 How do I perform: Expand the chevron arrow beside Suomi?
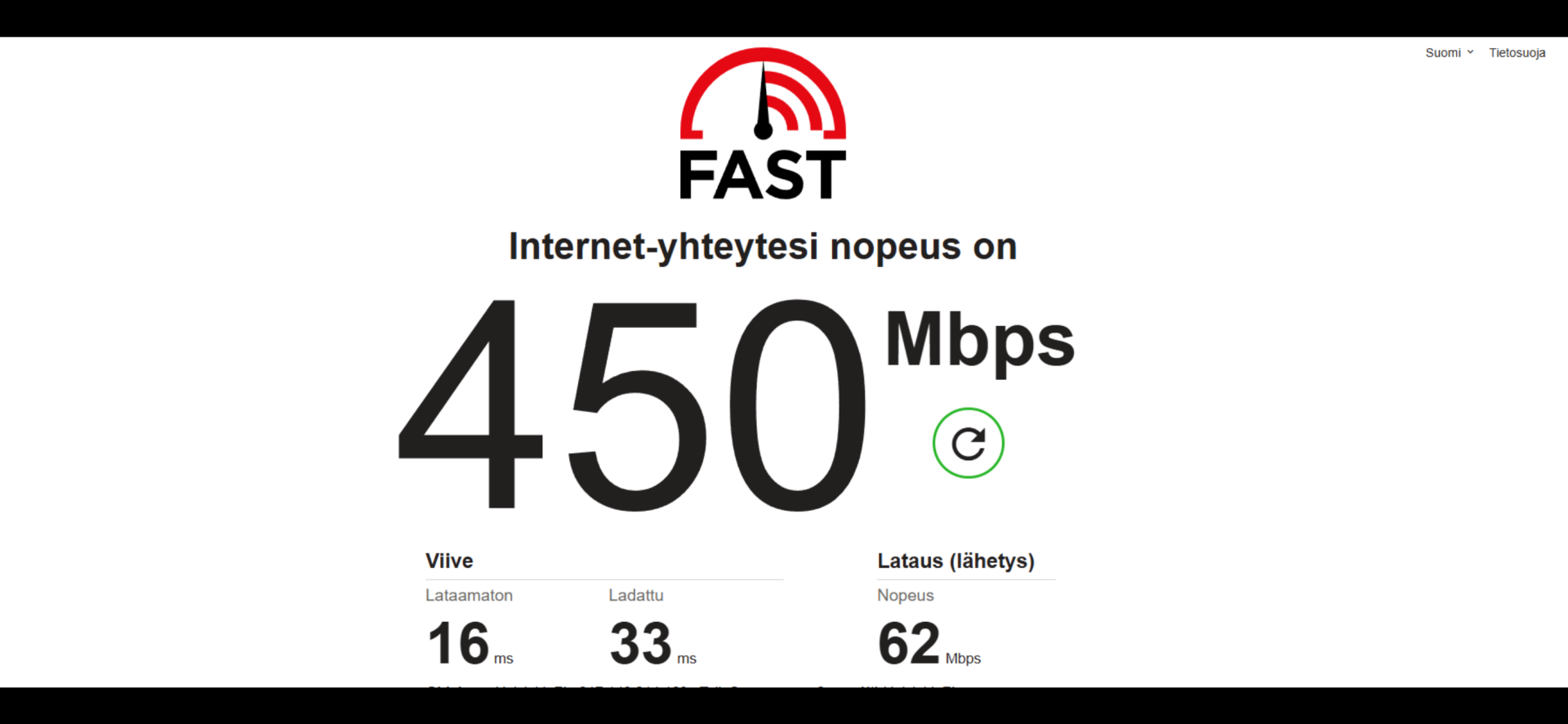pos(1470,52)
